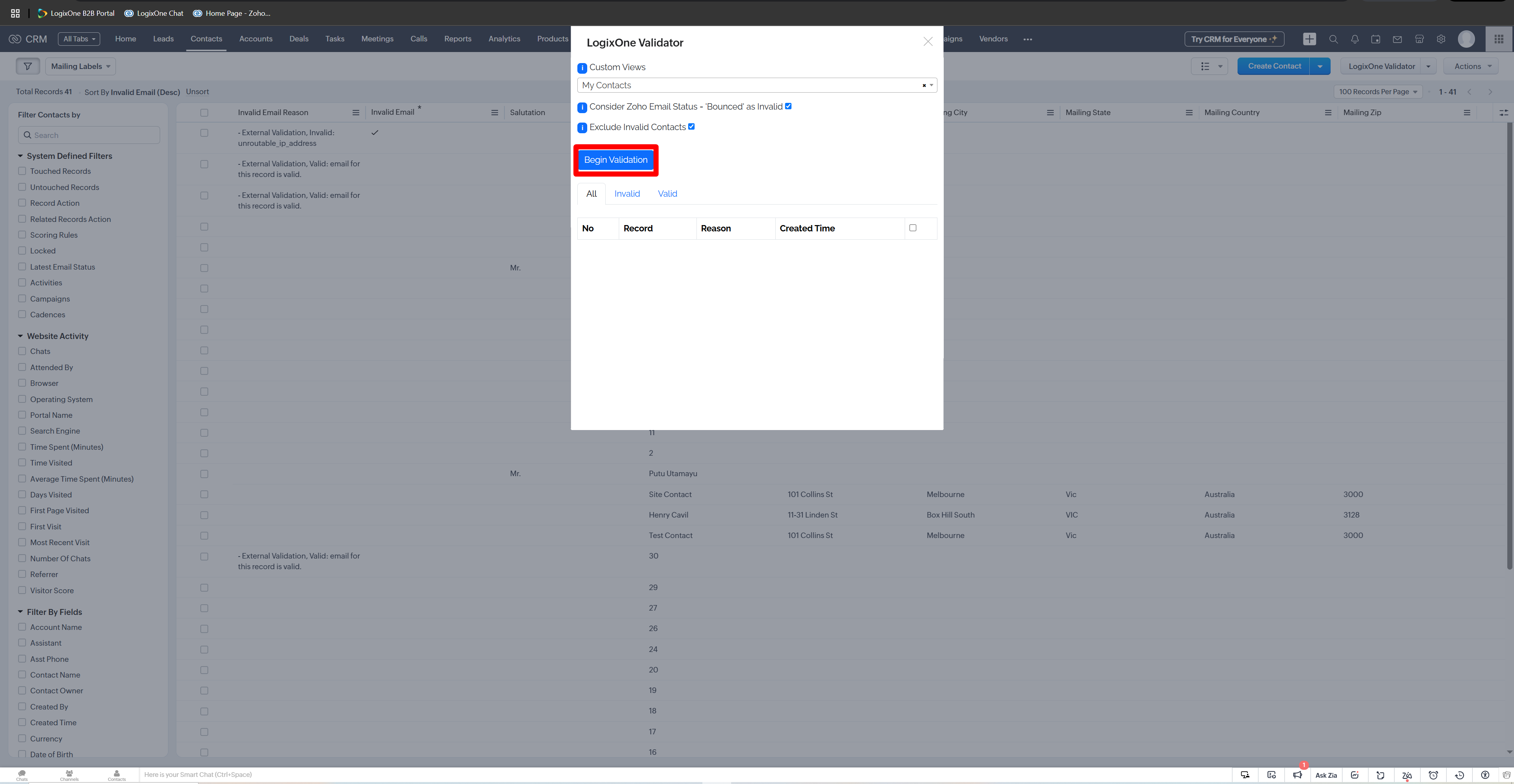The width and height of the screenshot is (1514, 784).
Task: Click the Create Contact button
Action: click(1273, 66)
